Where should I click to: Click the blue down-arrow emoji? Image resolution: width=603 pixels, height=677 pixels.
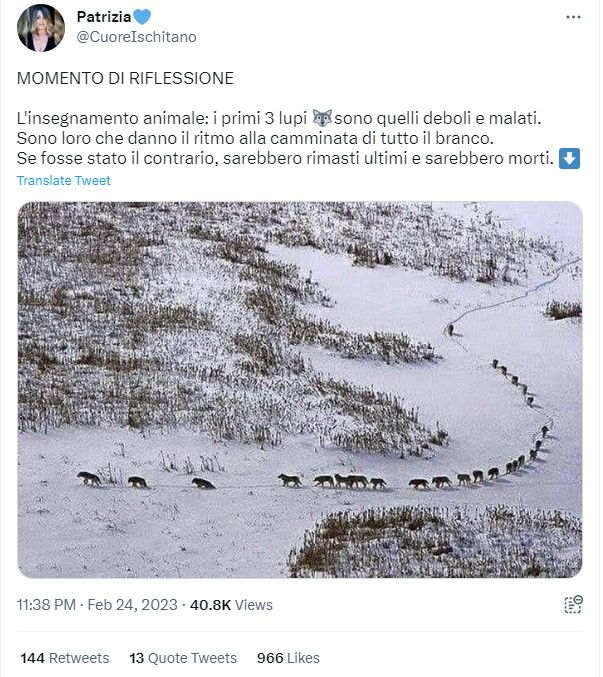[569, 158]
